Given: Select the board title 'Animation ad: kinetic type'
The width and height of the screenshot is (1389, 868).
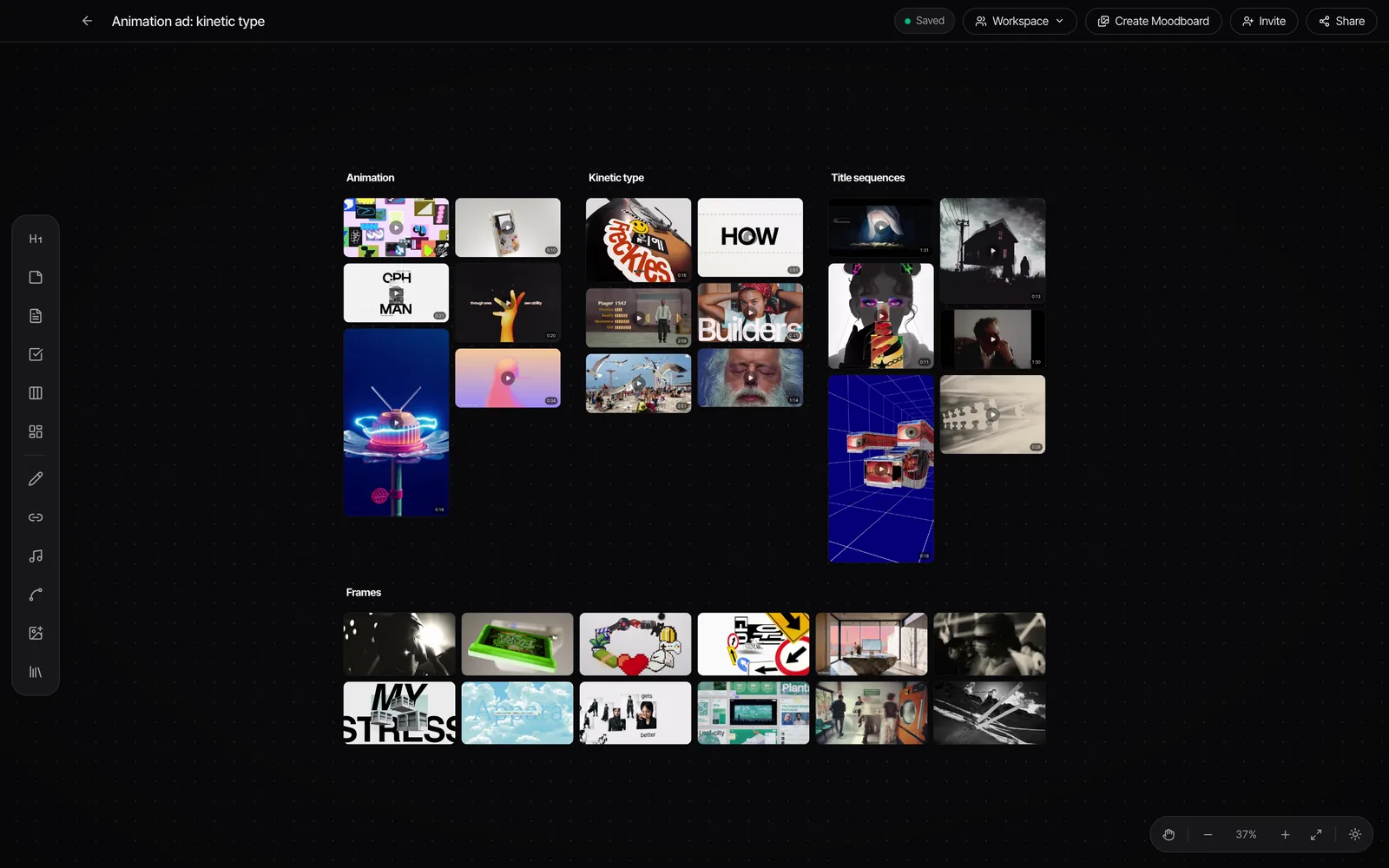Looking at the screenshot, I should pyautogui.click(x=188, y=21).
